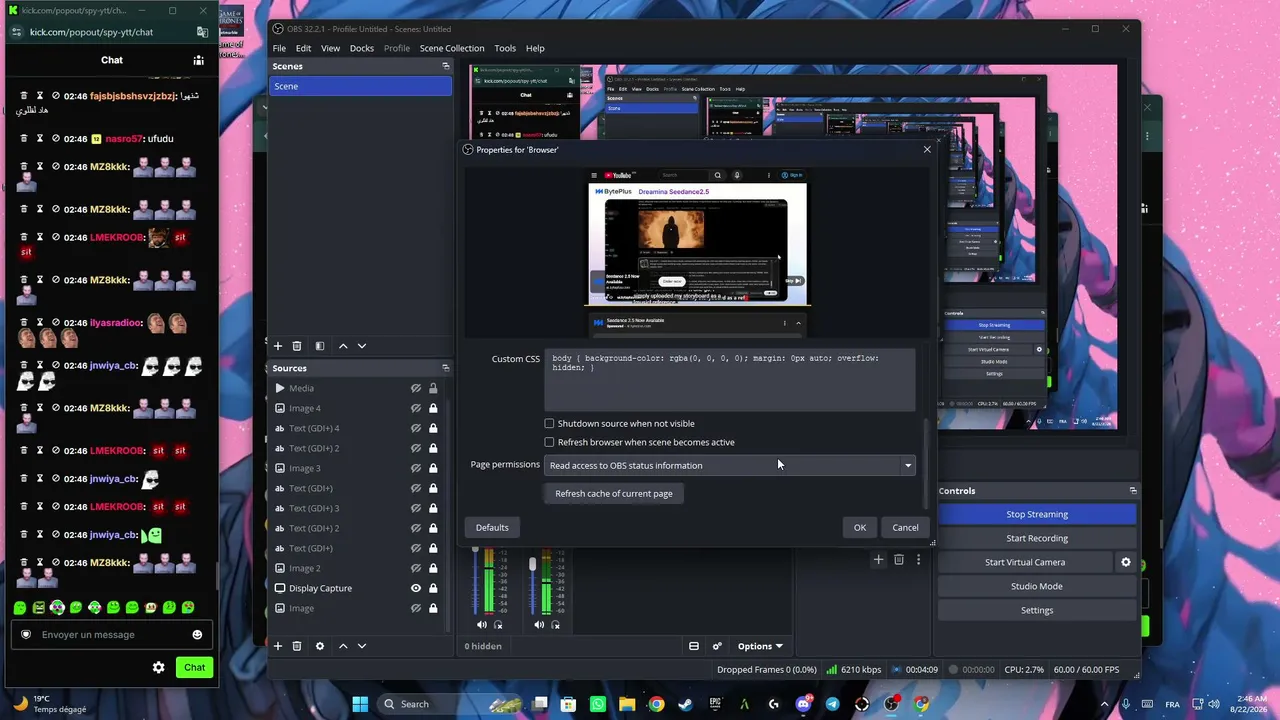Open source properties gear in Sources toolbar
Screen dimensions: 1280x720
320,646
